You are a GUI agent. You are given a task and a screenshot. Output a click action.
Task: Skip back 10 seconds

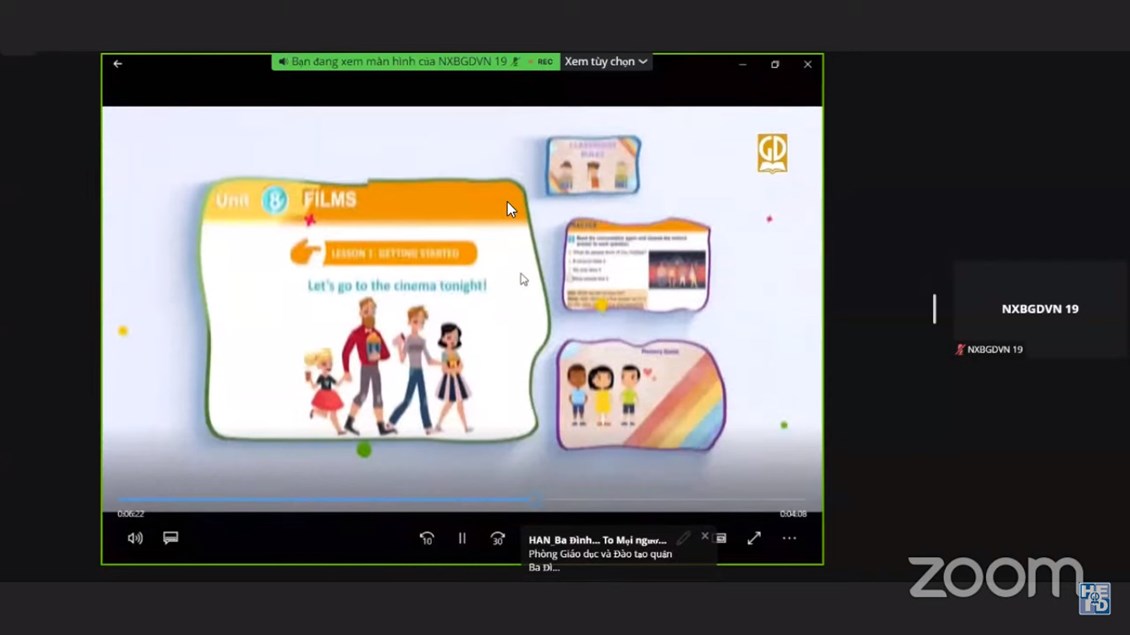pos(427,538)
